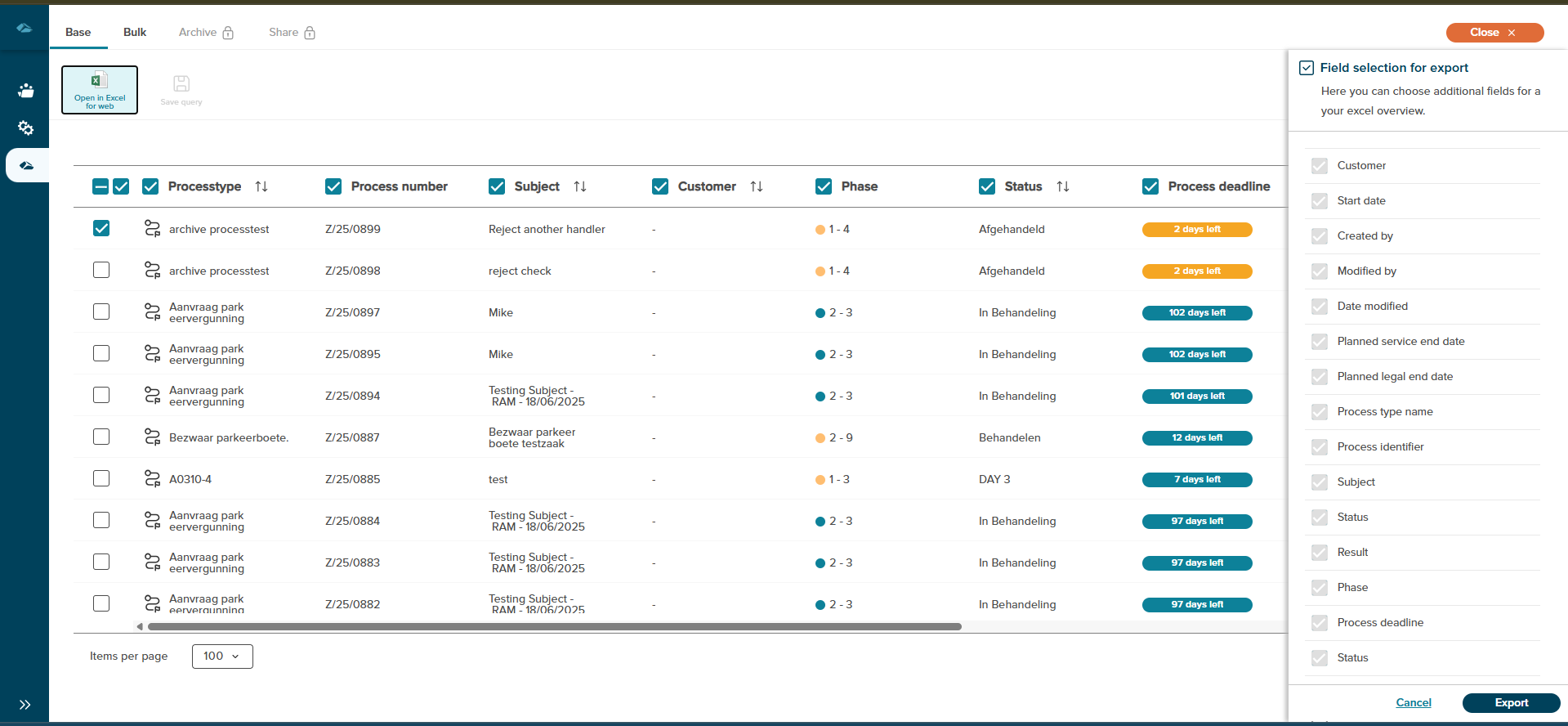Sort by Subject using the arrows icon
Viewport: 1568px width, 726px height.
(580, 186)
